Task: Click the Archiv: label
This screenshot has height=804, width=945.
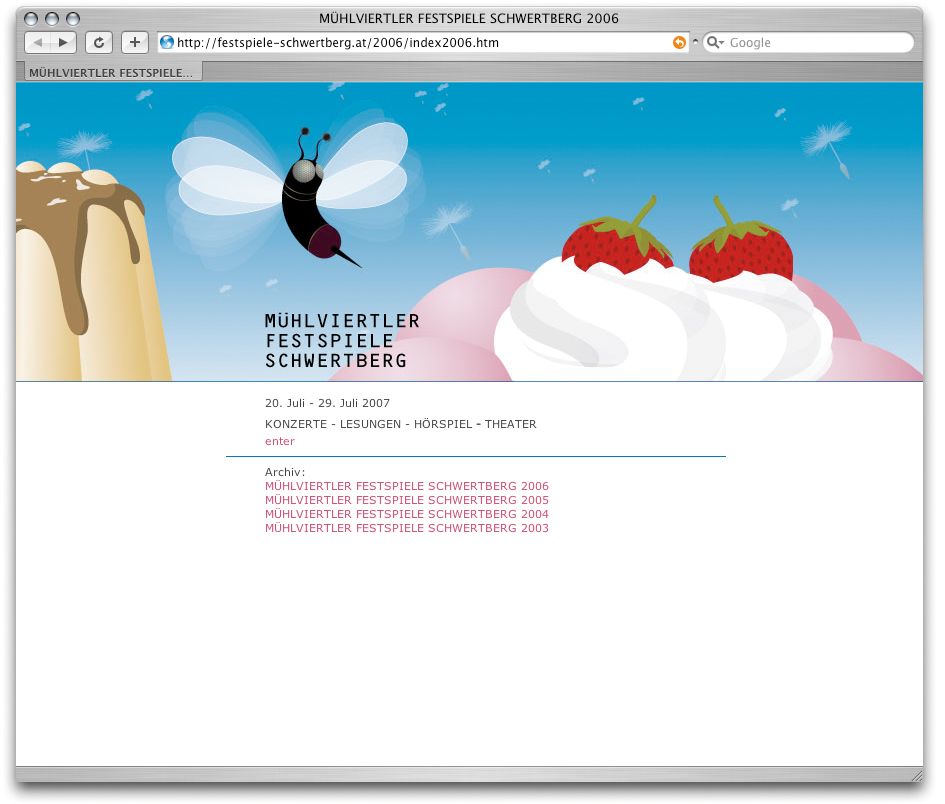Action: coord(285,472)
